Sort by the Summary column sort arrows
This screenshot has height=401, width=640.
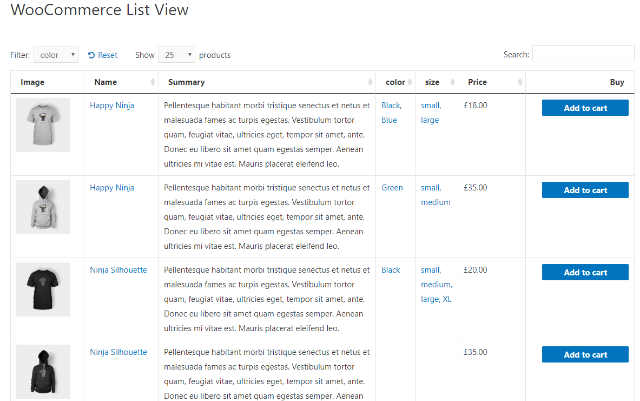[x=370, y=82]
